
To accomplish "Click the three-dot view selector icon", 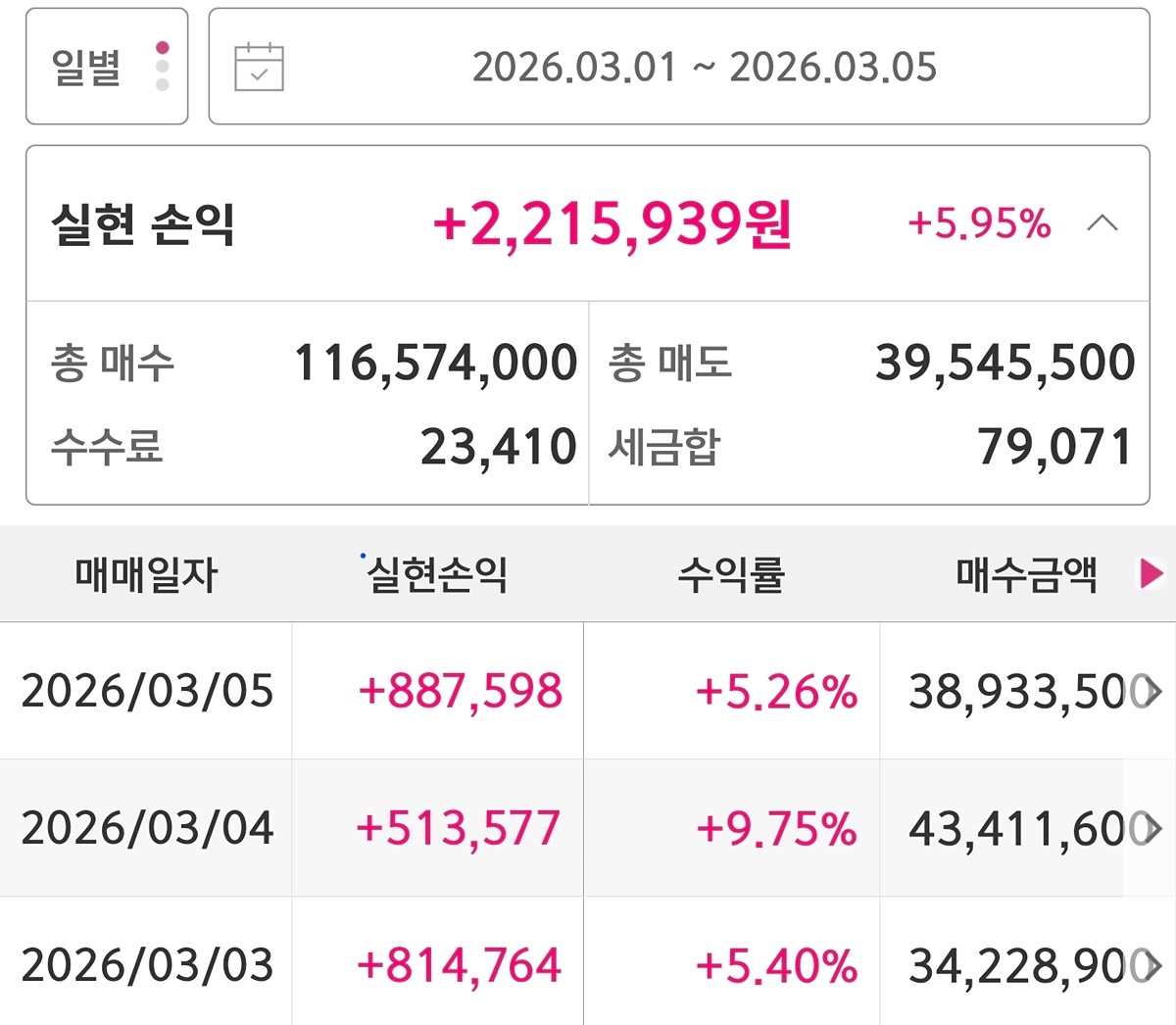I will [163, 67].
